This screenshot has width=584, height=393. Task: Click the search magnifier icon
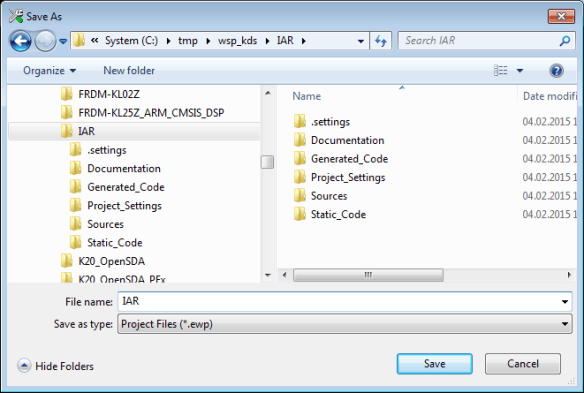565,41
